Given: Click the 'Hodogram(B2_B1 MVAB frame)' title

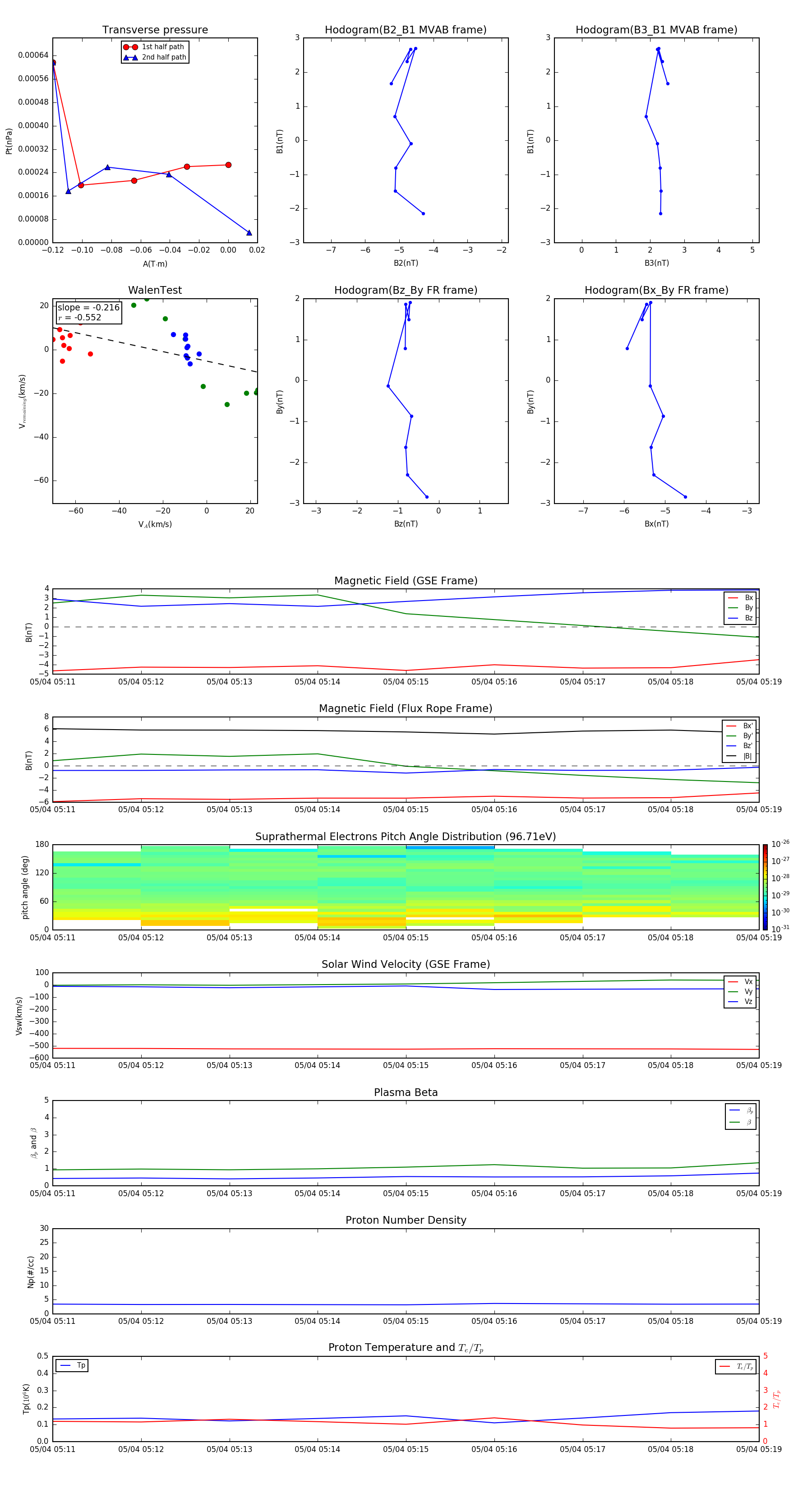Looking at the screenshot, I should [x=406, y=30].
